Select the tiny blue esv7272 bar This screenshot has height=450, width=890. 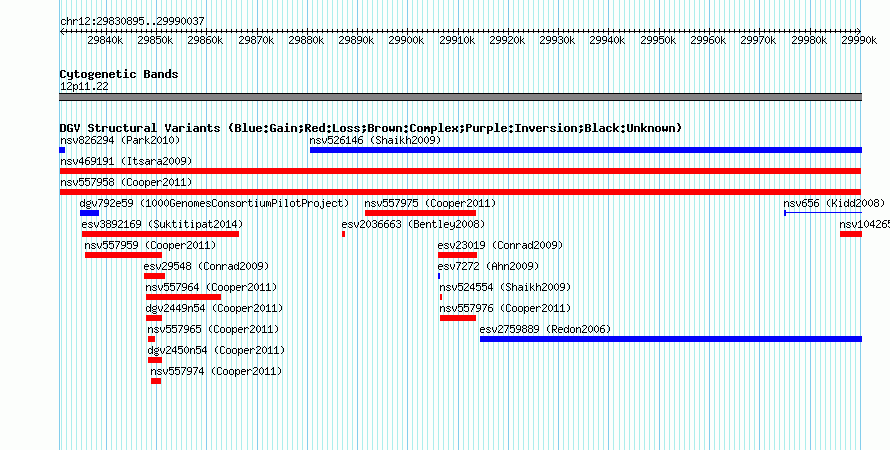(439, 276)
